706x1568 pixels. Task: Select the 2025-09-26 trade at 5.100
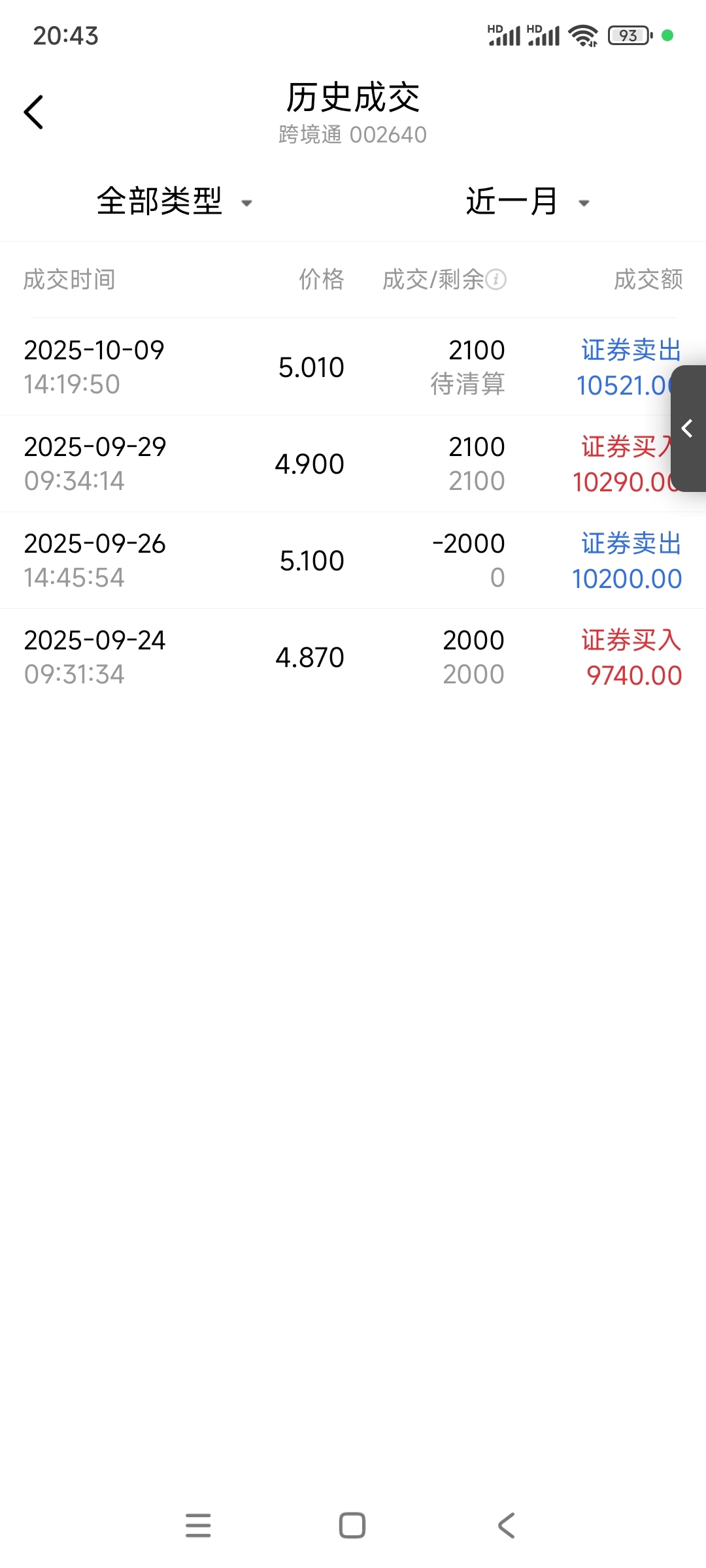coord(353,561)
